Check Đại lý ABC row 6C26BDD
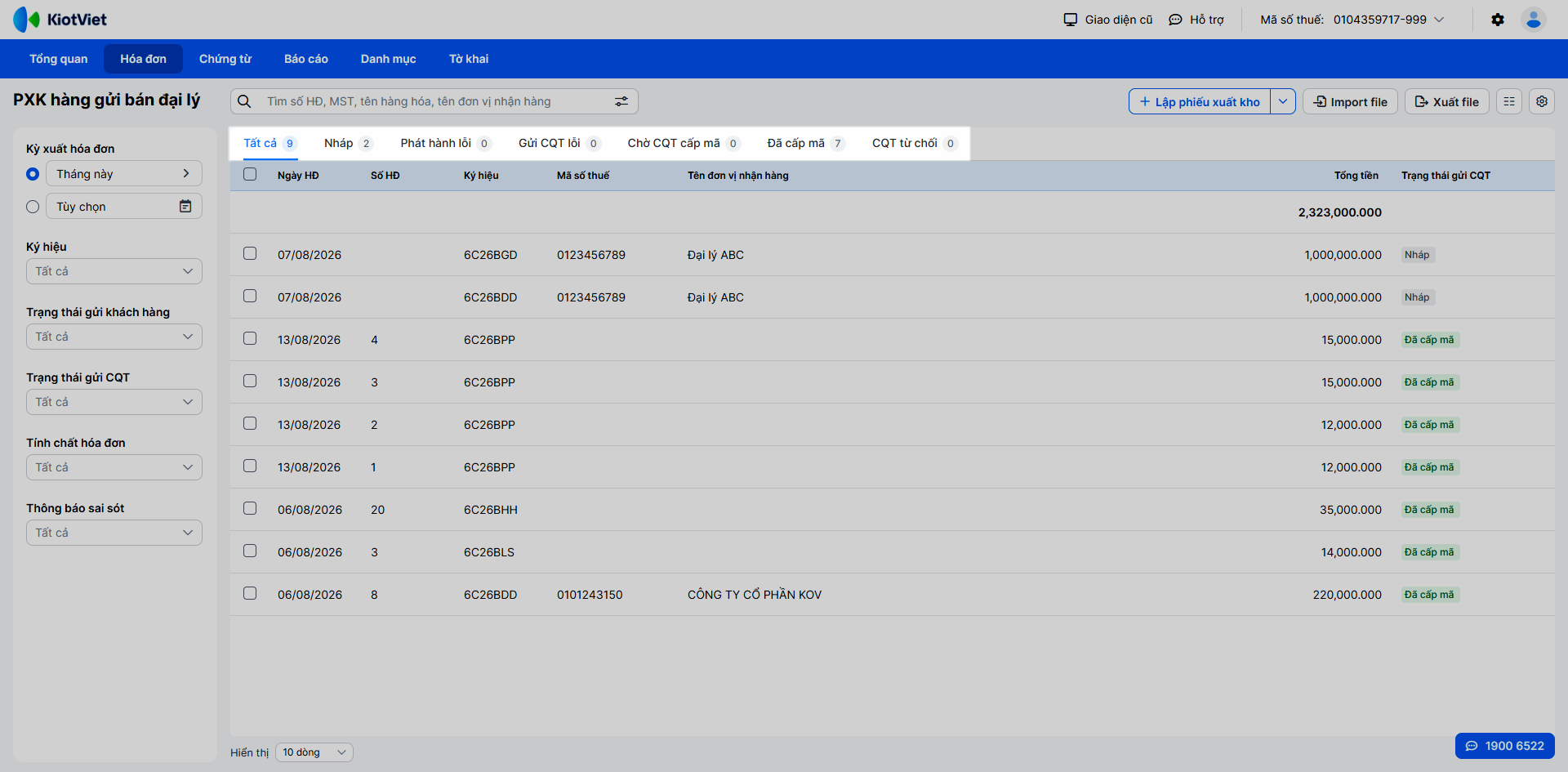Viewport: 1568px width, 772px height. pyautogui.click(x=250, y=296)
